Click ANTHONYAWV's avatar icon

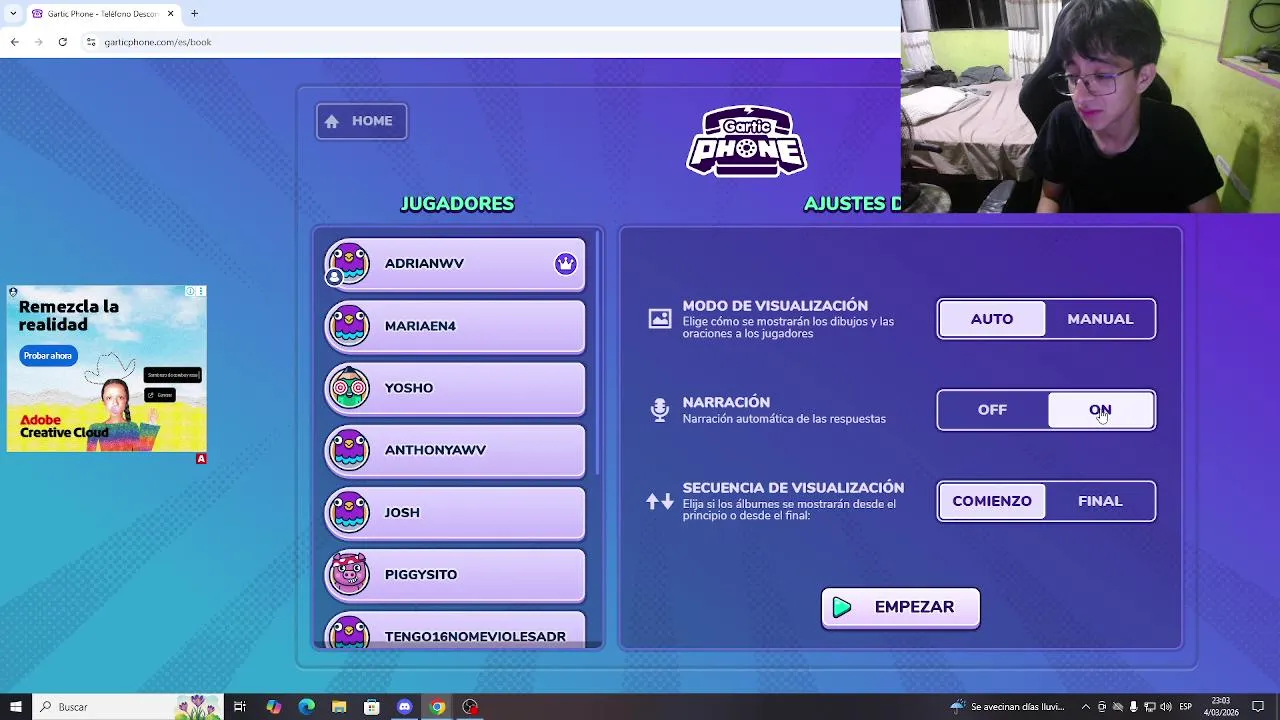pyautogui.click(x=349, y=450)
